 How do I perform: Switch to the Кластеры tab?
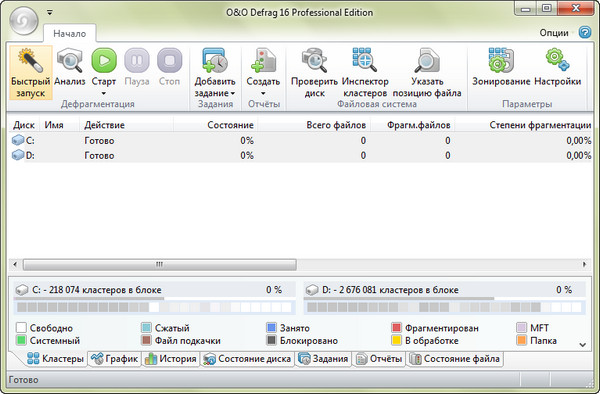click(x=55, y=359)
